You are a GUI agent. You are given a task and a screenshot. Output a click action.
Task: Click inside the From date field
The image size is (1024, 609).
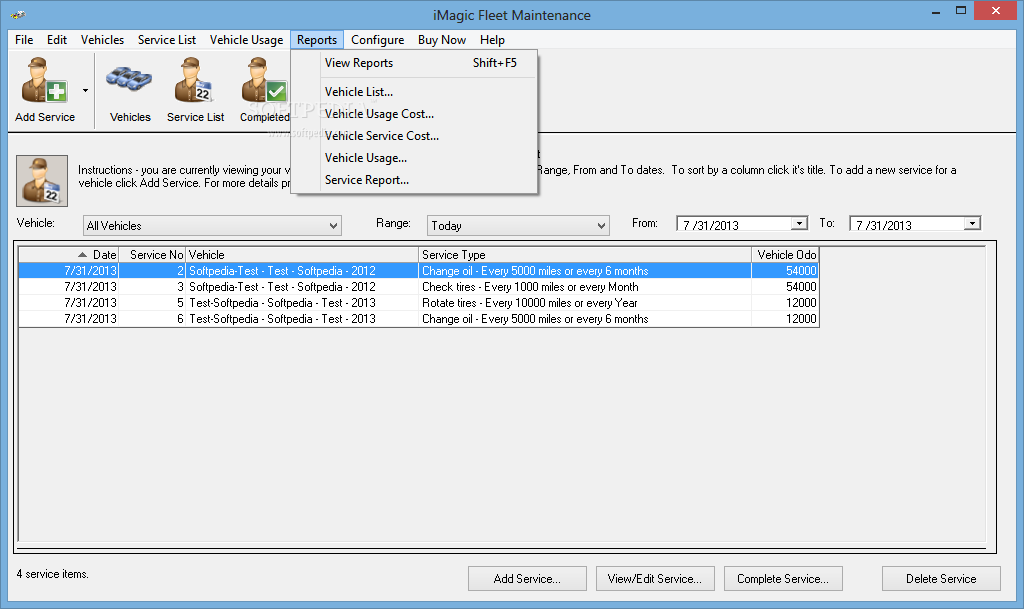[734, 225]
